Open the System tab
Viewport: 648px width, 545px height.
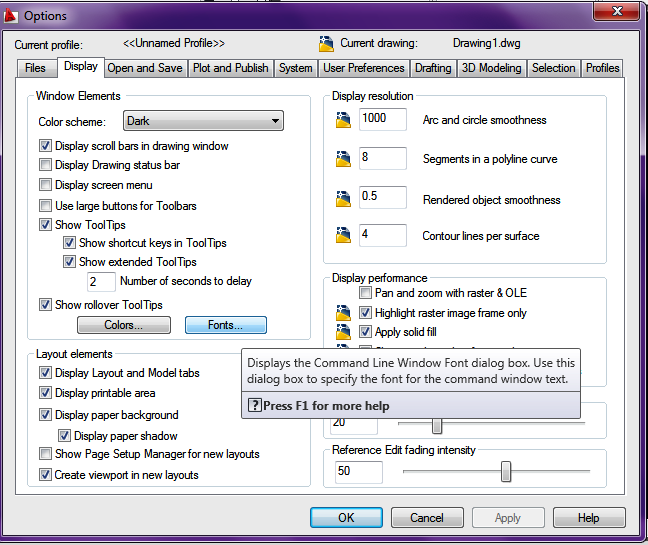(295, 68)
